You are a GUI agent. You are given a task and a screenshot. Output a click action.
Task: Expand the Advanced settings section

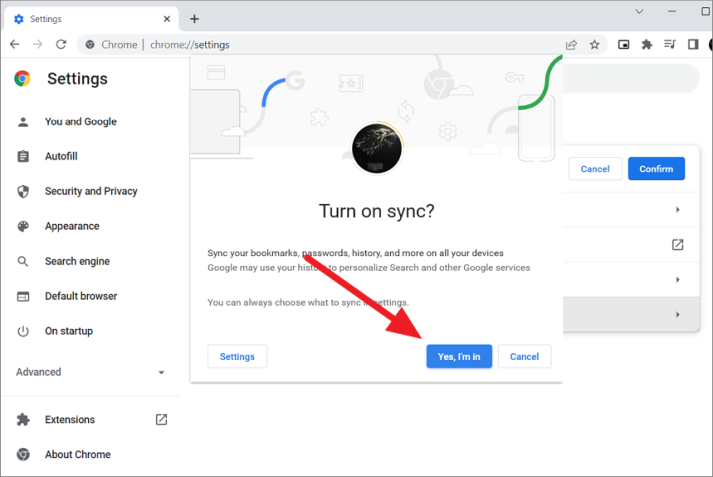point(90,372)
